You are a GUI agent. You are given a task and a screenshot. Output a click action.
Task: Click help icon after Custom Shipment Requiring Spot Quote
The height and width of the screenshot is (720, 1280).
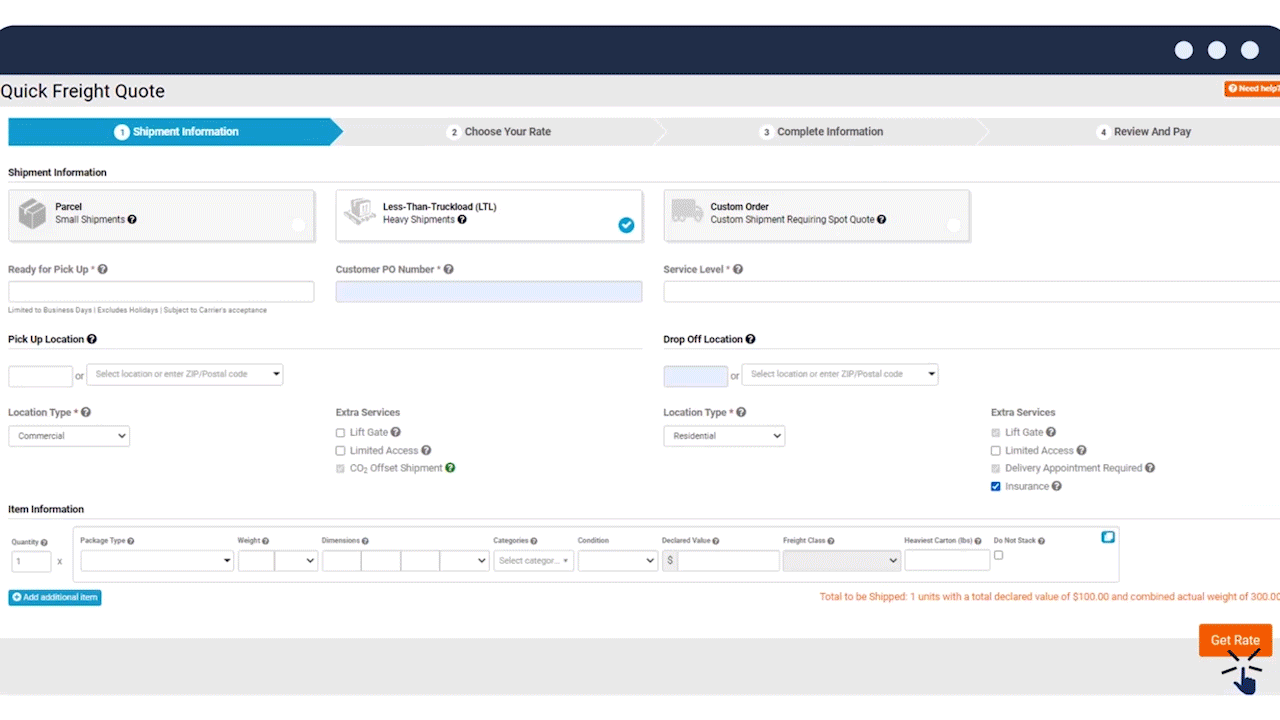coord(881,220)
